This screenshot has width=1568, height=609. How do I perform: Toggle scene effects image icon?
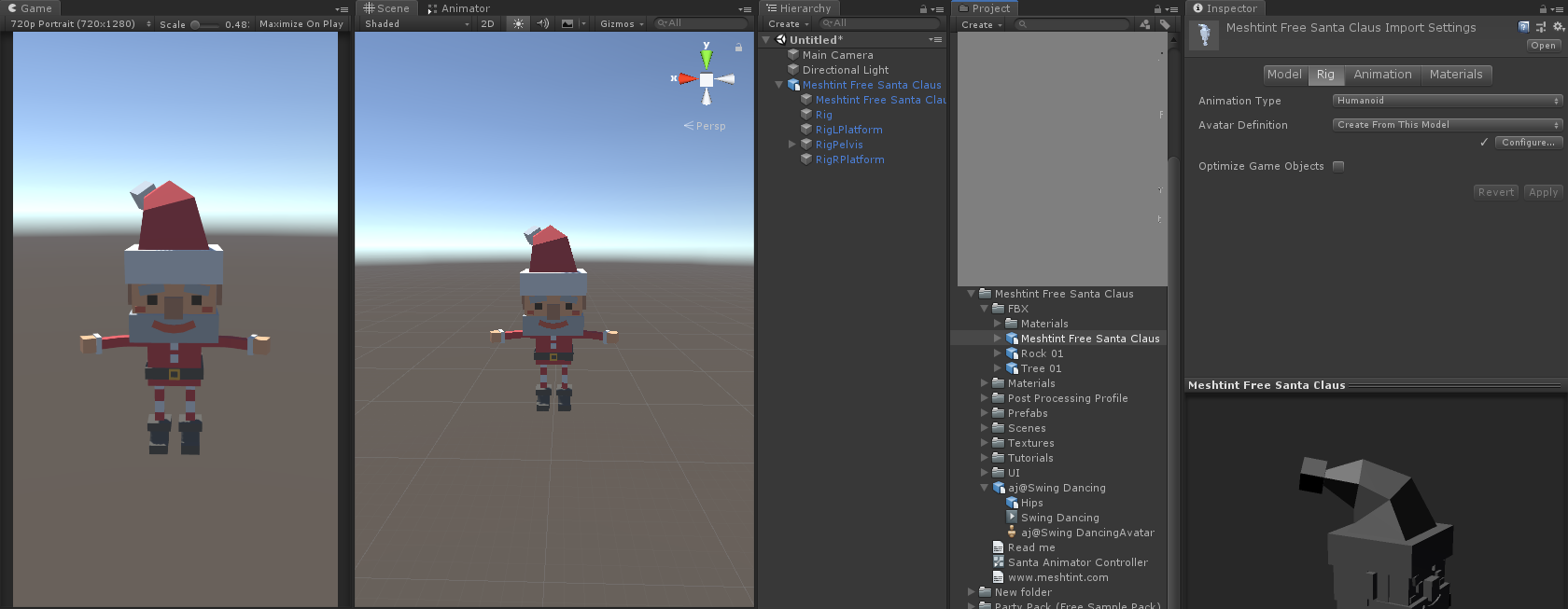point(567,23)
